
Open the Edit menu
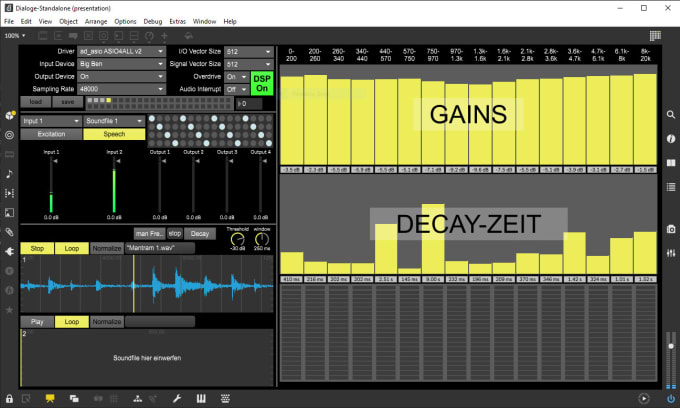[26, 21]
